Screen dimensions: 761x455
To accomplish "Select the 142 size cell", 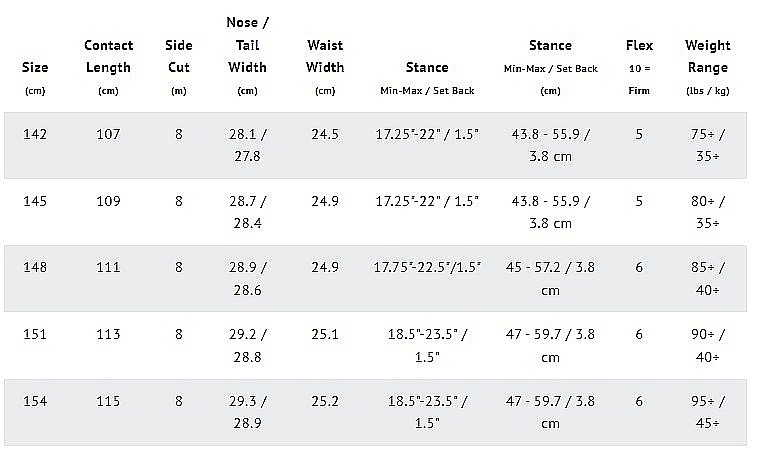I will coord(35,134).
